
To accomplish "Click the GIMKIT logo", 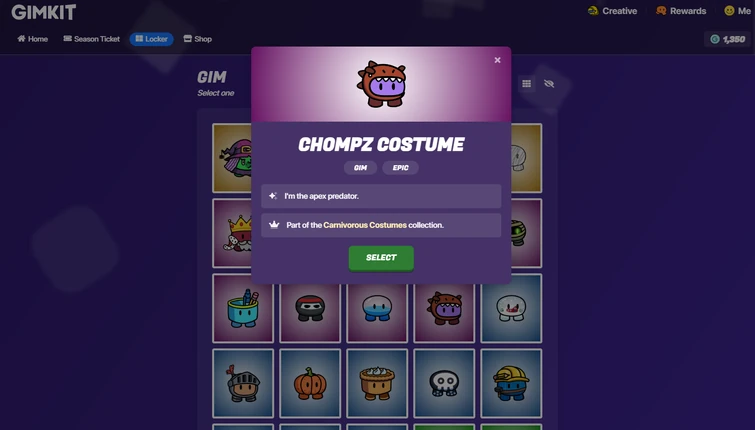I will click(x=44, y=12).
